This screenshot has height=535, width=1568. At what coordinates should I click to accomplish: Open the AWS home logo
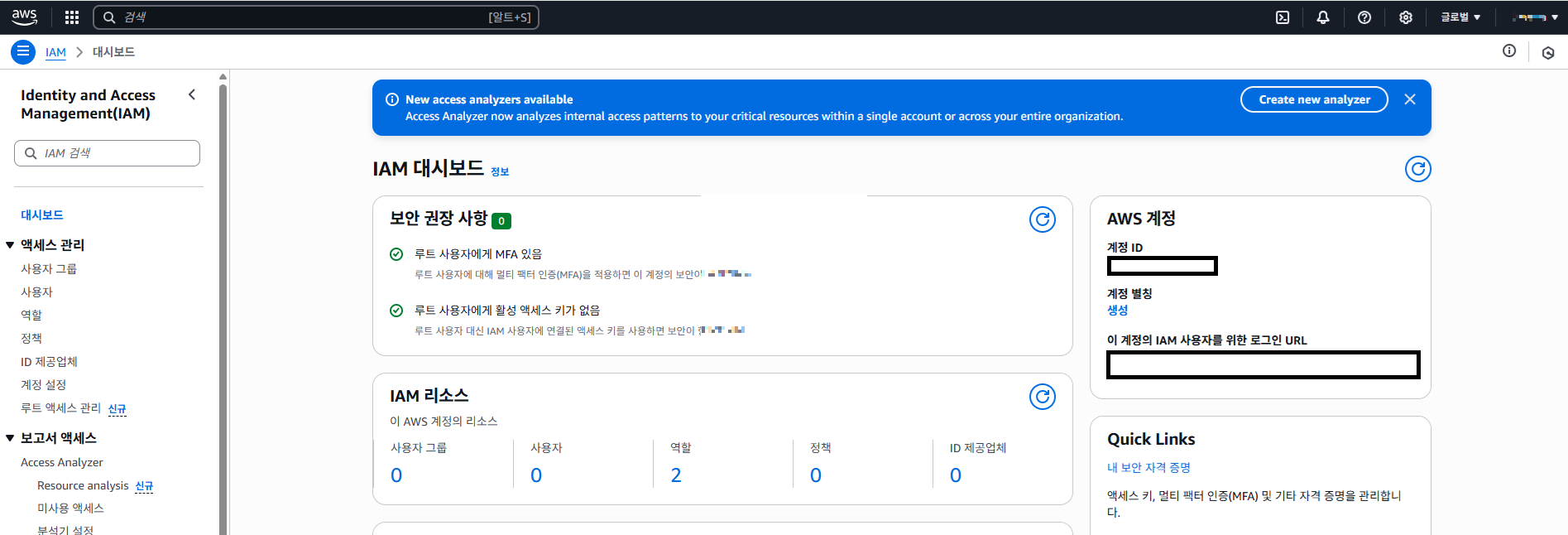tap(25, 17)
